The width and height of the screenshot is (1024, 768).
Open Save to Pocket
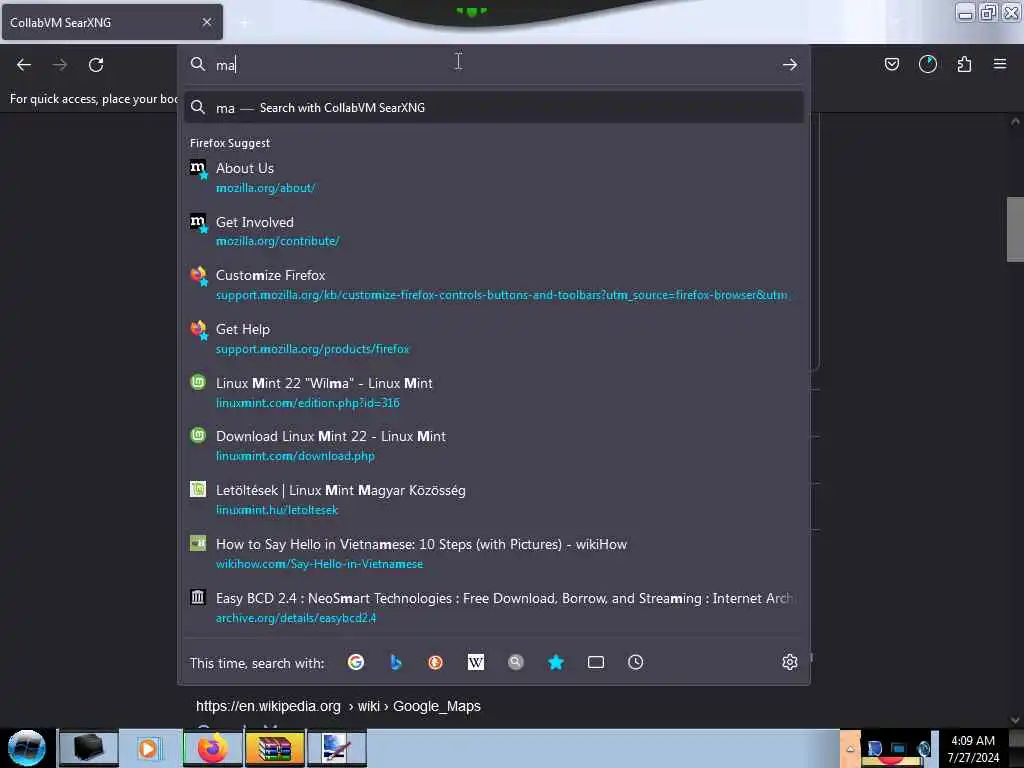[x=891, y=64]
